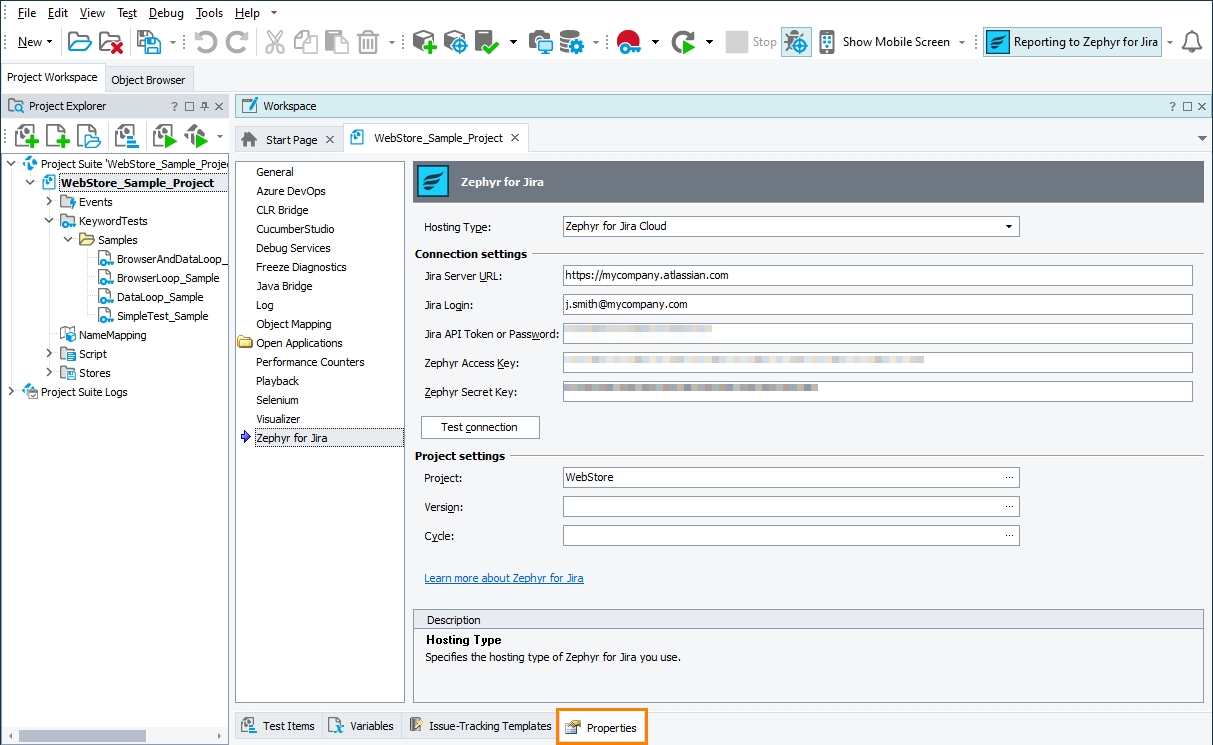Click Add New Item icon in Project Explorer
The height and width of the screenshot is (745, 1213).
[x=57, y=136]
